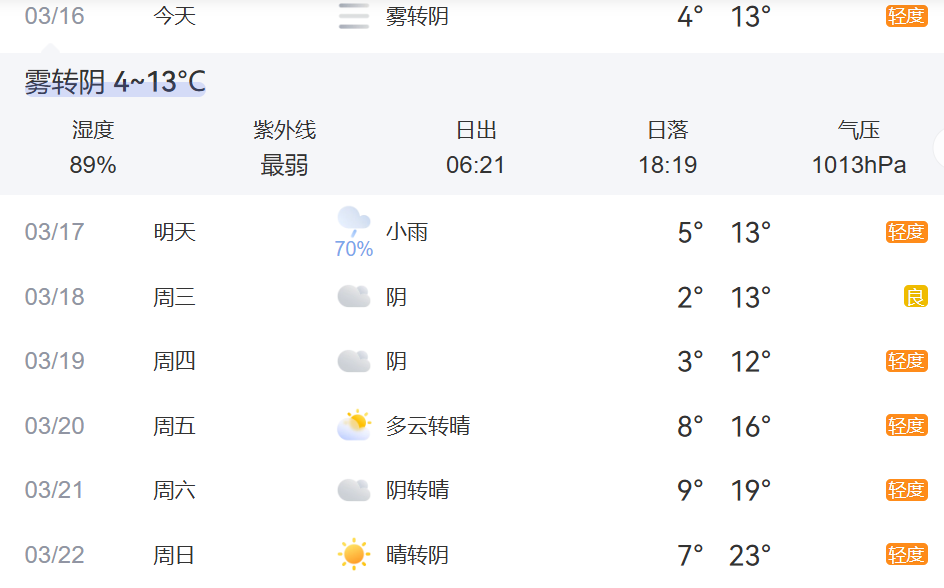Click the cloud icon for 周四
The height and width of the screenshot is (588, 944).
354,361
